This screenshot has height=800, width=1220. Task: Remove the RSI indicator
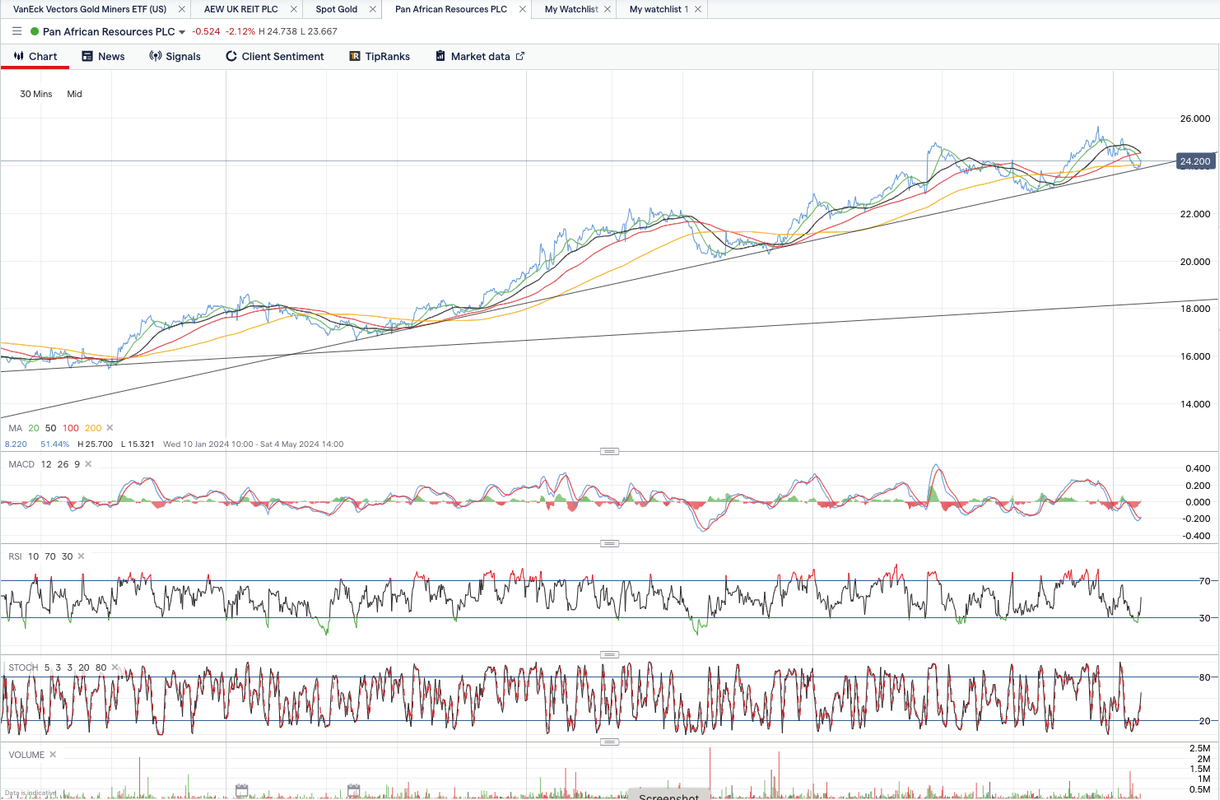[81, 556]
